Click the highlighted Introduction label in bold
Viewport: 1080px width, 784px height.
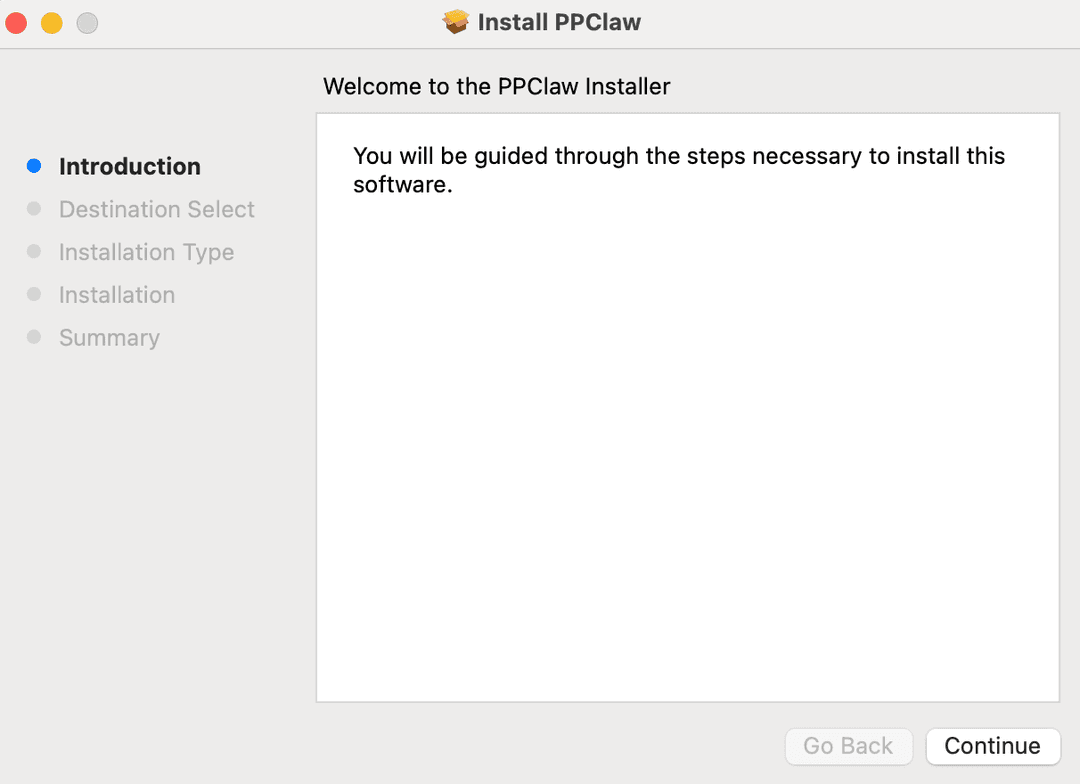pos(129,166)
